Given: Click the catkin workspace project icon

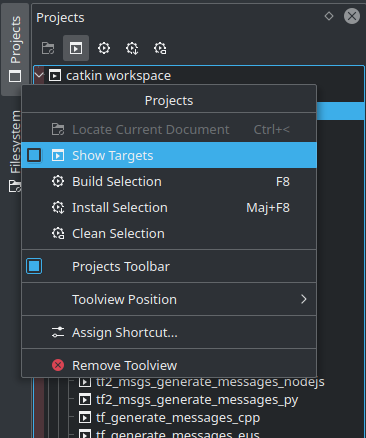Looking at the screenshot, I should click(x=55, y=75).
